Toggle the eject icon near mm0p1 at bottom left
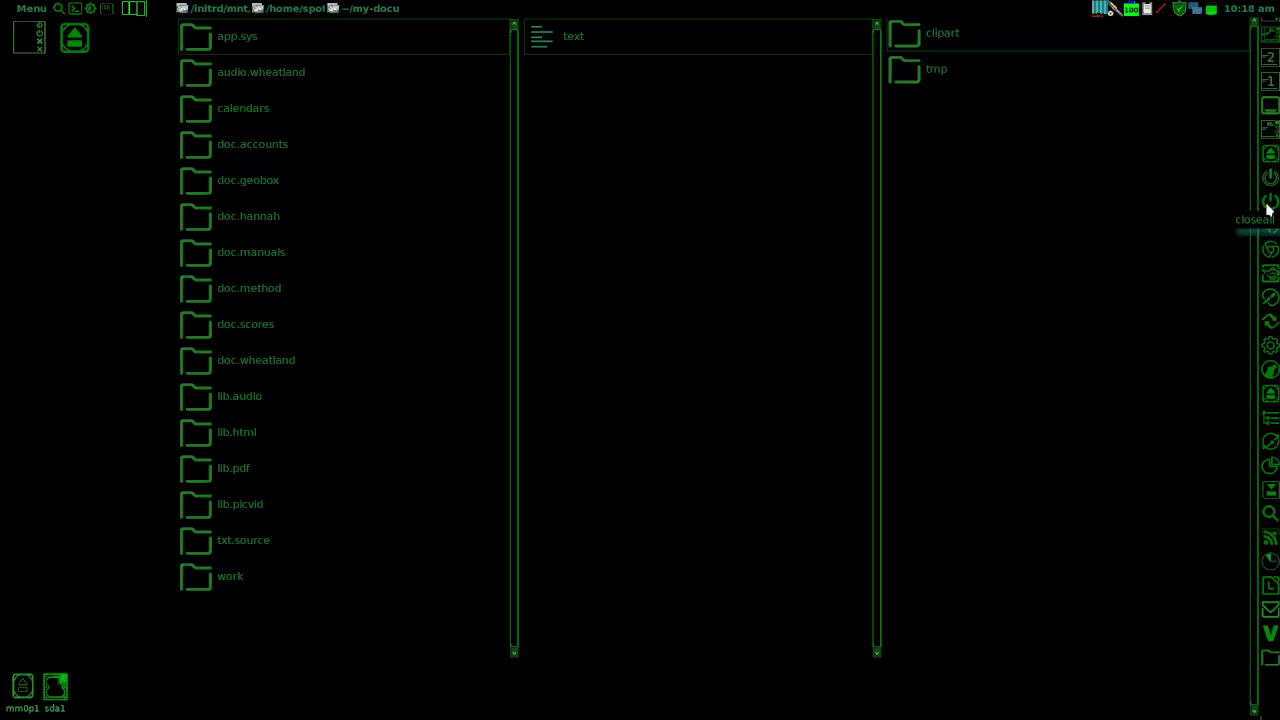This screenshot has width=1280, height=720. pos(22,685)
